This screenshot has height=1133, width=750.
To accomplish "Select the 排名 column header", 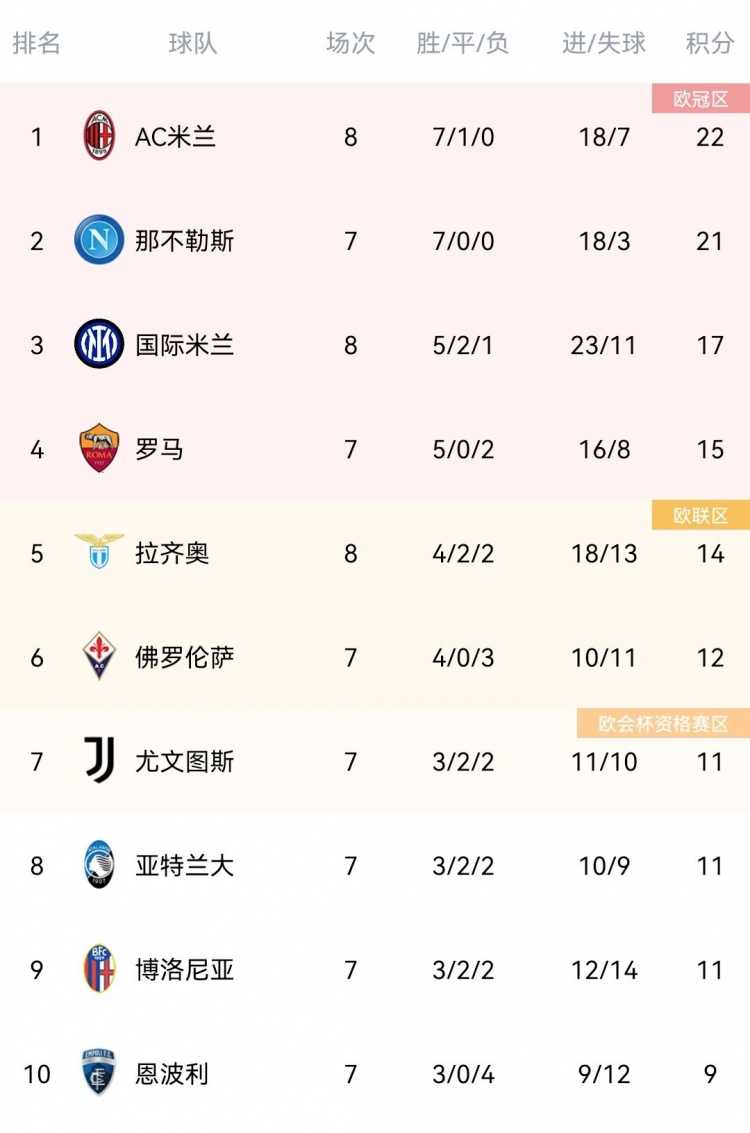I will 36,43.
